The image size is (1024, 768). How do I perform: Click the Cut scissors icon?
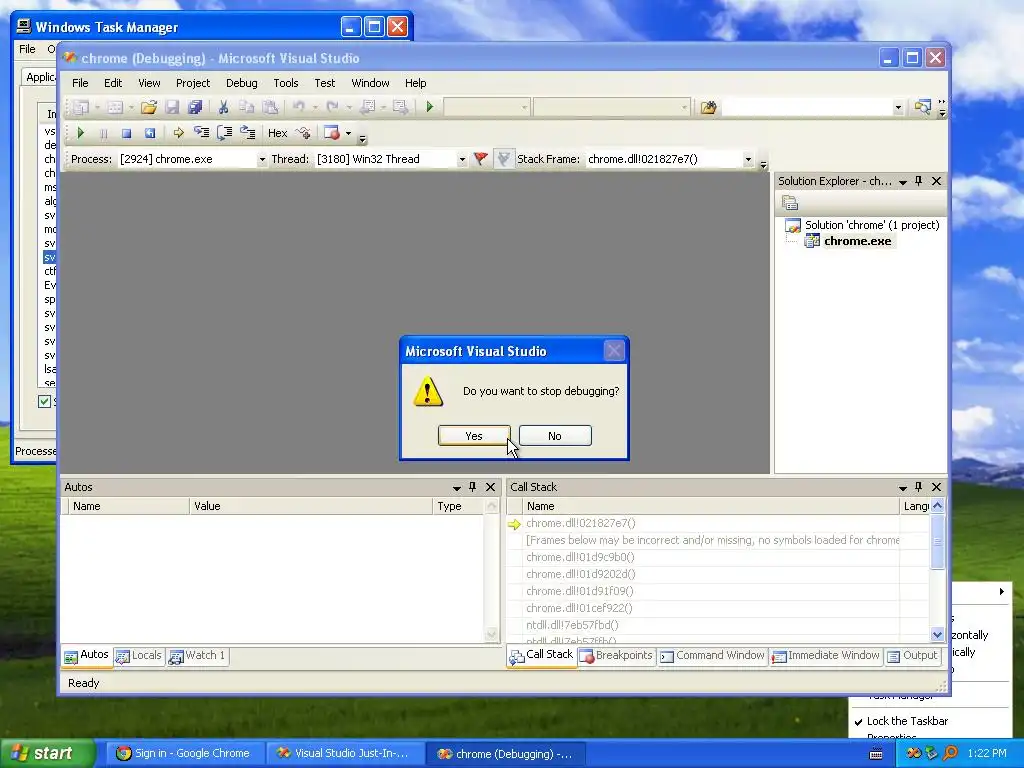click(223, 107)
